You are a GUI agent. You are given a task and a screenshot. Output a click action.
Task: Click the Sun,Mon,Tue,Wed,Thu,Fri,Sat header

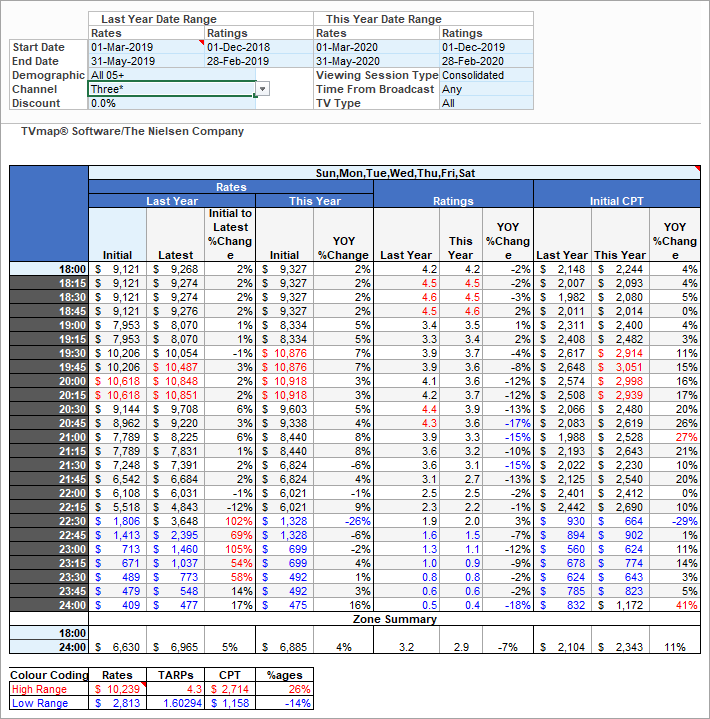(394, 173)
